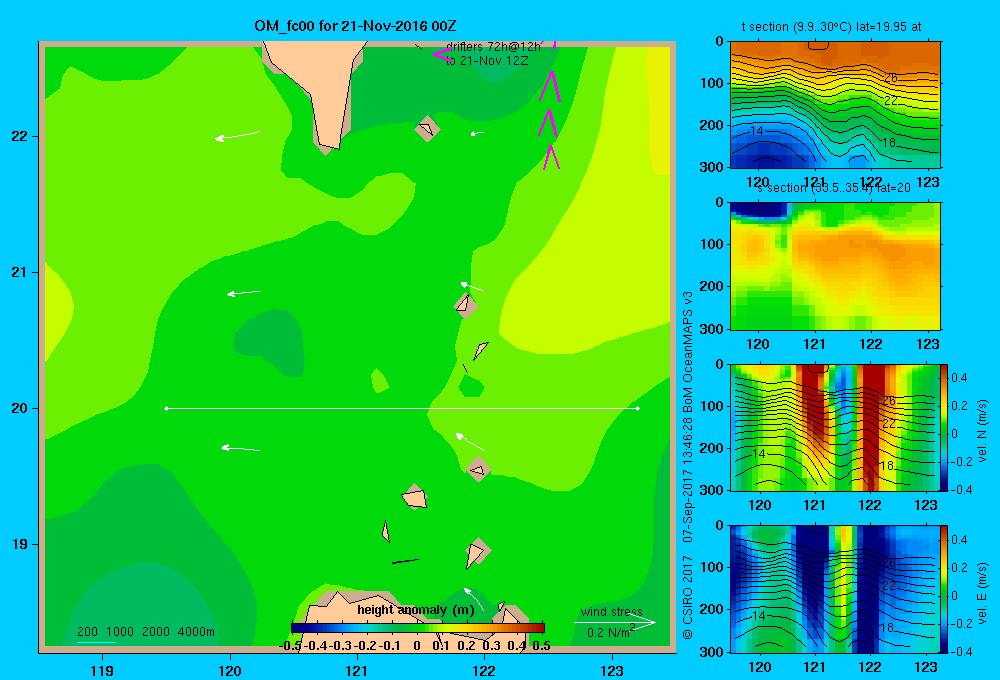This screenshot has height=680, width=1000.
Task: Click longitude label 120 under the main map
Action: (x=230, y=670)
